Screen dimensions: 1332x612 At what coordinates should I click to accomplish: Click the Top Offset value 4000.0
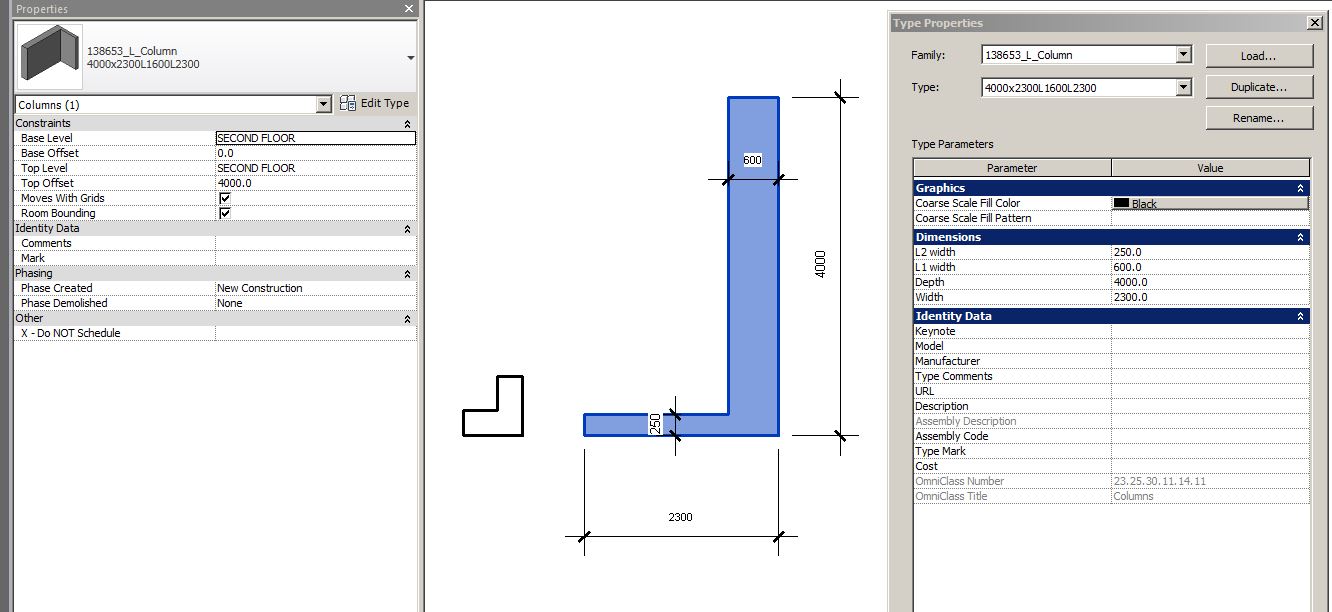click(315, 183)
